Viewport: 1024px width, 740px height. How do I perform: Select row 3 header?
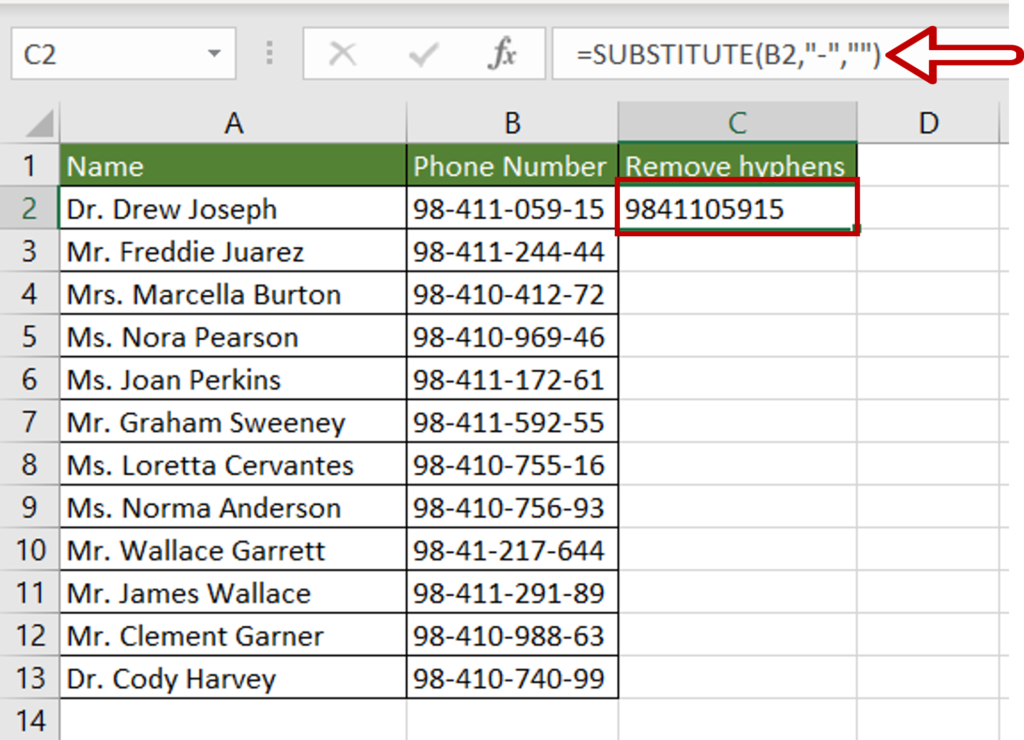[29, 251]
